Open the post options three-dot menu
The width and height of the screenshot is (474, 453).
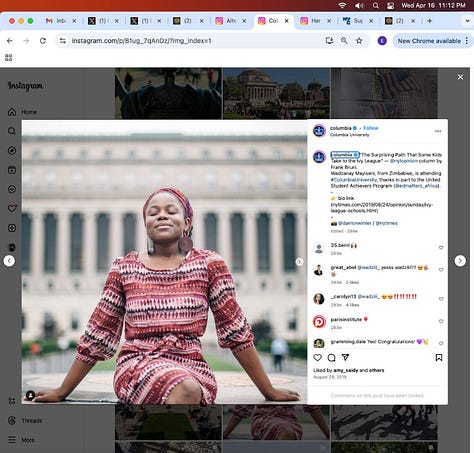(438, 131)
